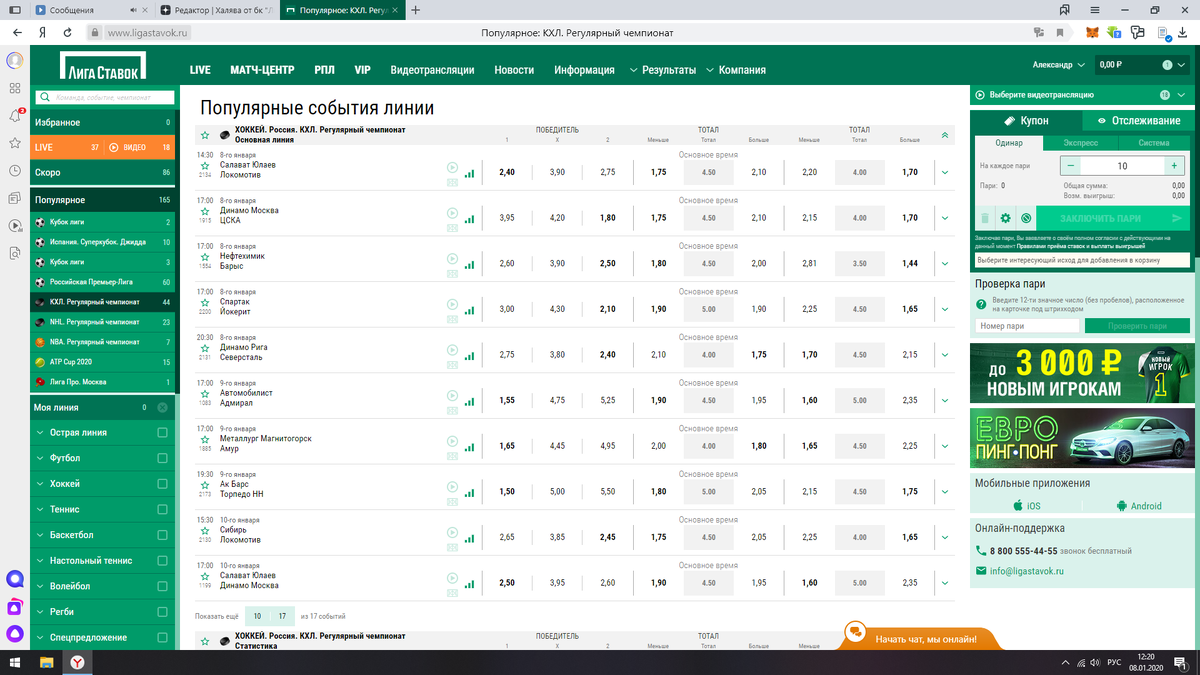This screenshot has height=675, width=1200.
Task: Open browser bookmarks star in sidebar
Action: [15, 143]
